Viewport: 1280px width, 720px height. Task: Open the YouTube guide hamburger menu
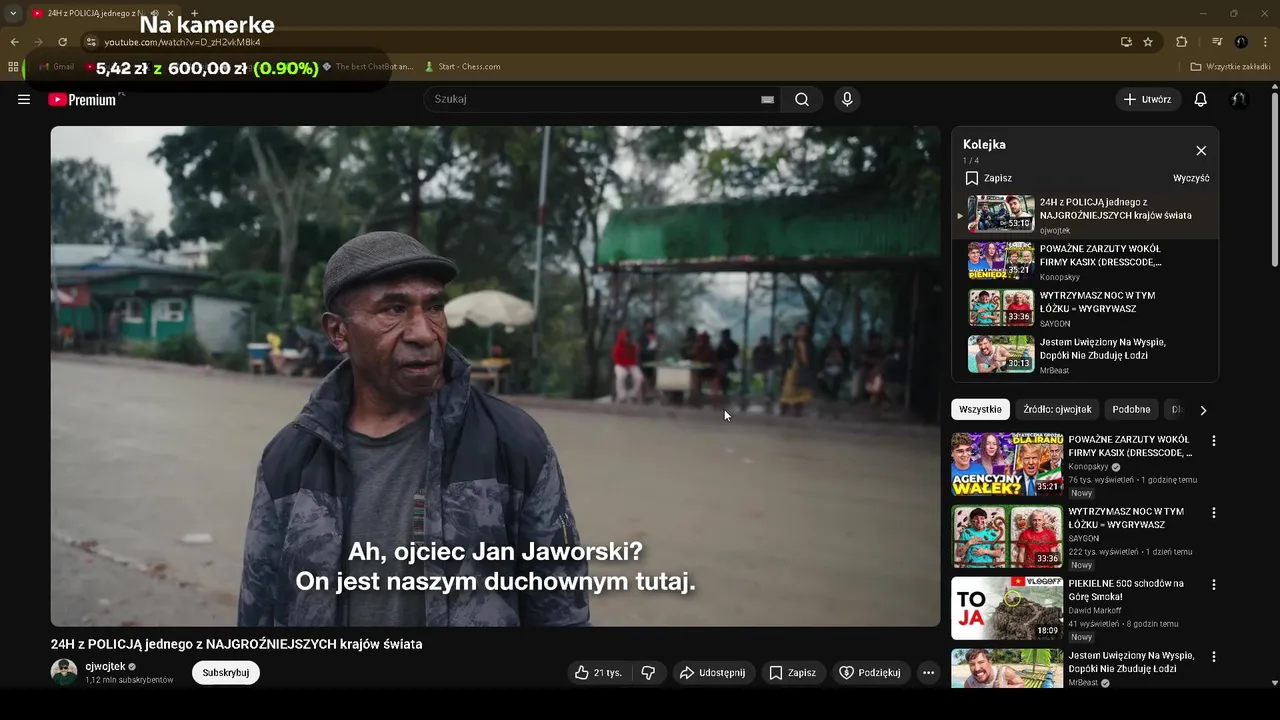pos(24,99)
